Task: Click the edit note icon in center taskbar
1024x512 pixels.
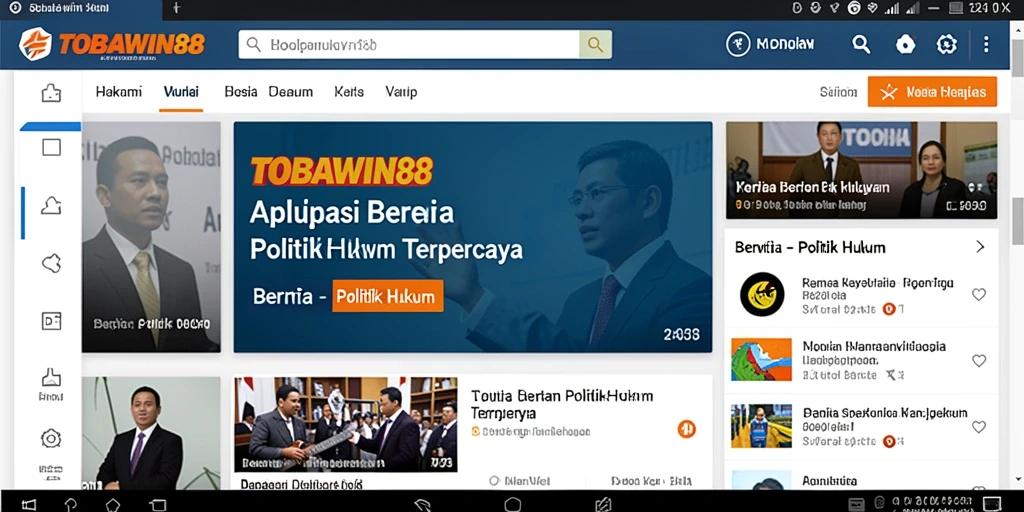Action: pyautogui.click(x=603, y=504)
